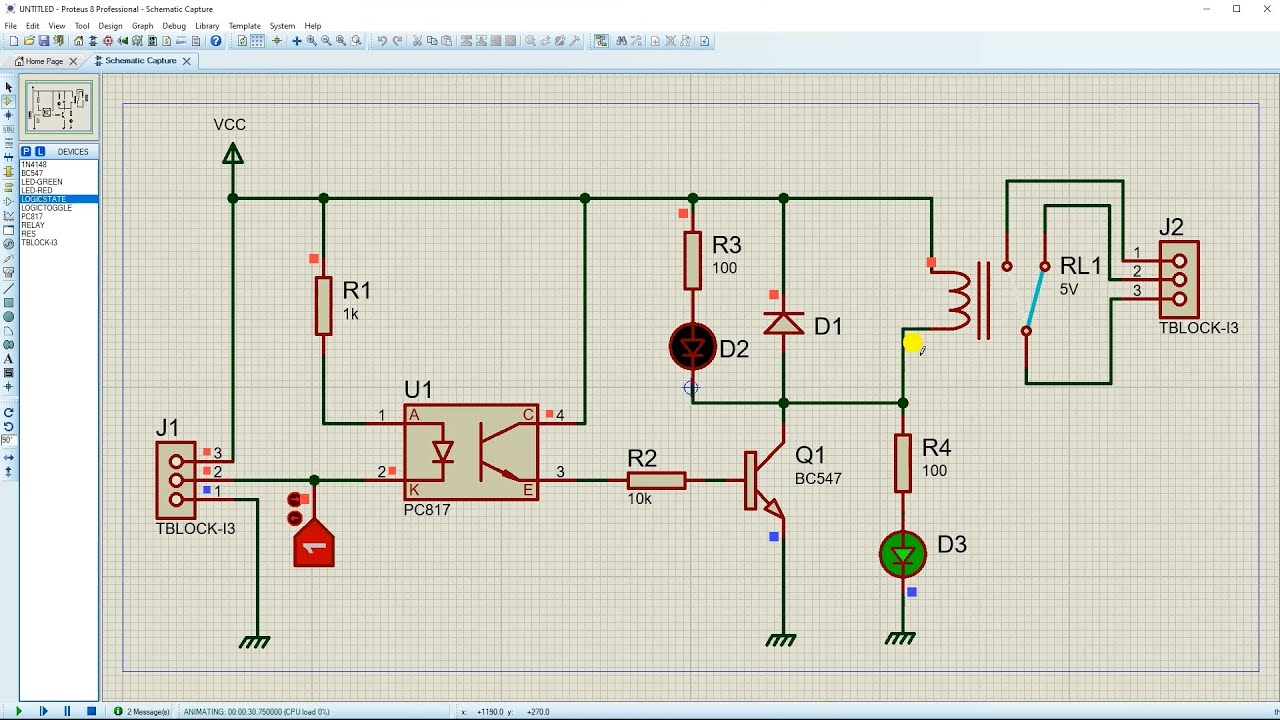Rotate clockwise using the side toolbar arrow

9,412
